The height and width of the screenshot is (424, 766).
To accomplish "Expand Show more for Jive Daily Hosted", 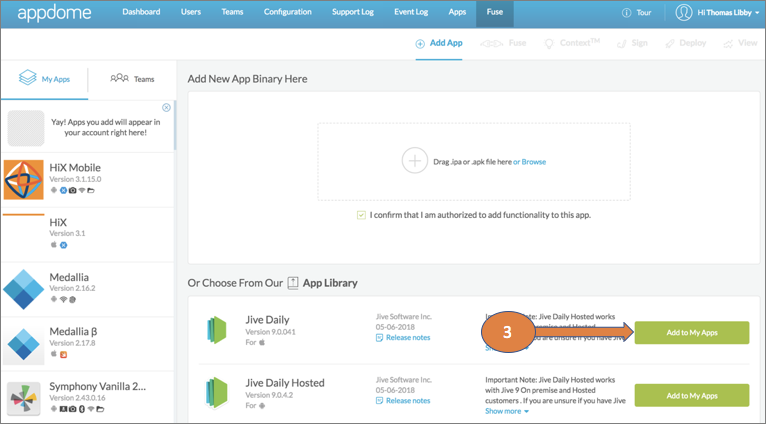I will pos(507,411).
